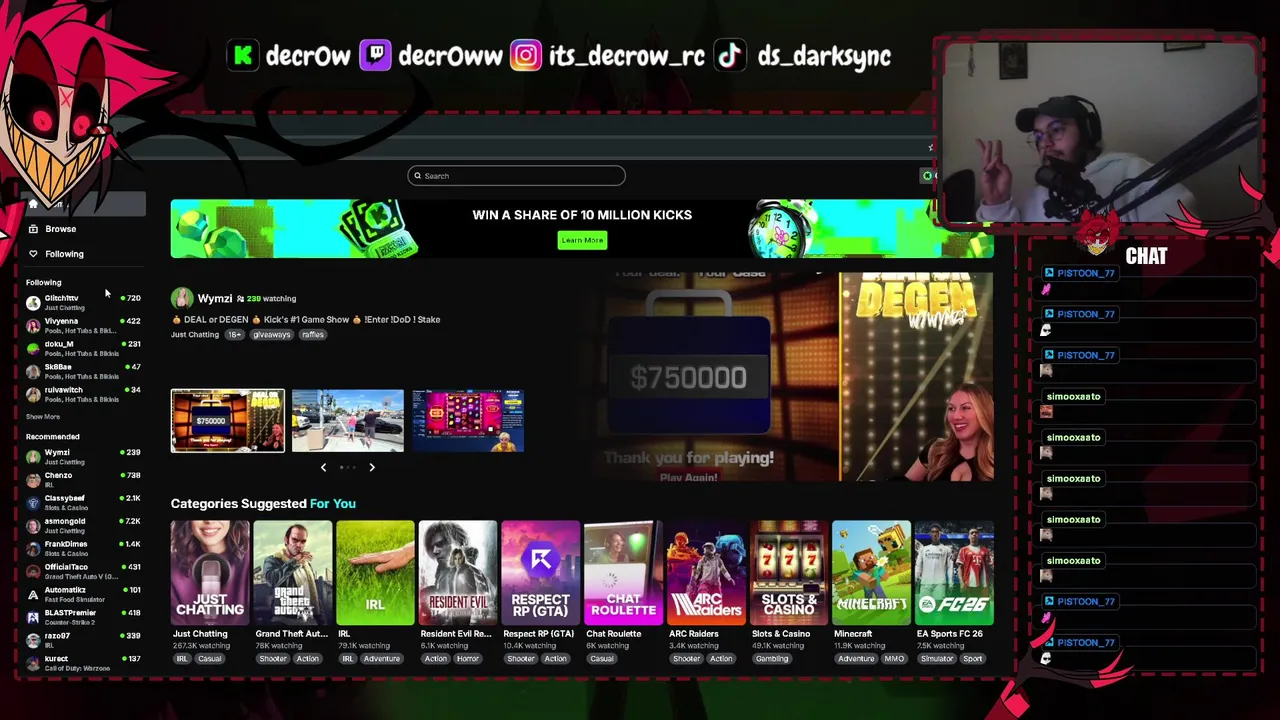Click the 'Categories Suggested For You' heading
The height and width of the screenshot is (720, 1280).
tap(263, 504)
